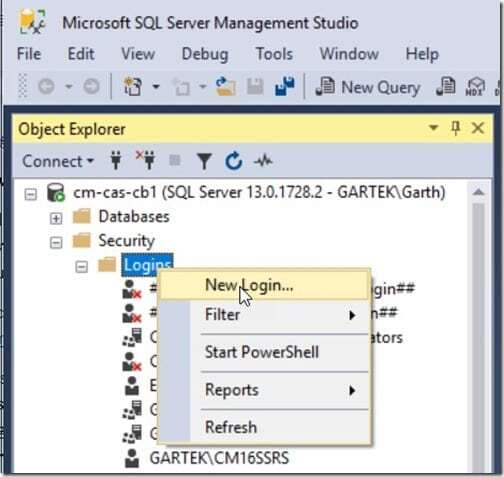Open the View menu

tap(138, 54)
